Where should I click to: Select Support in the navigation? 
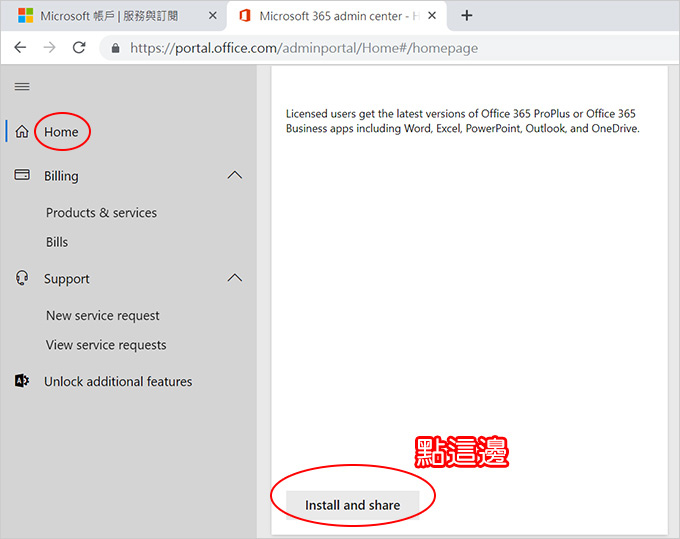(66, 279)
